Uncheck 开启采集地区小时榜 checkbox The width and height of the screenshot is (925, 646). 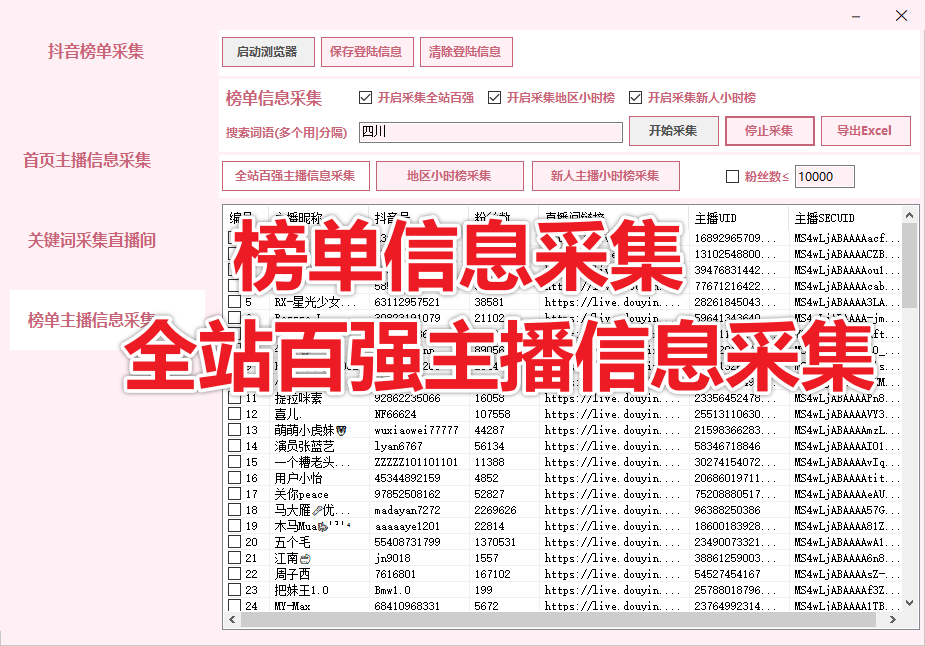pos(494,98)
